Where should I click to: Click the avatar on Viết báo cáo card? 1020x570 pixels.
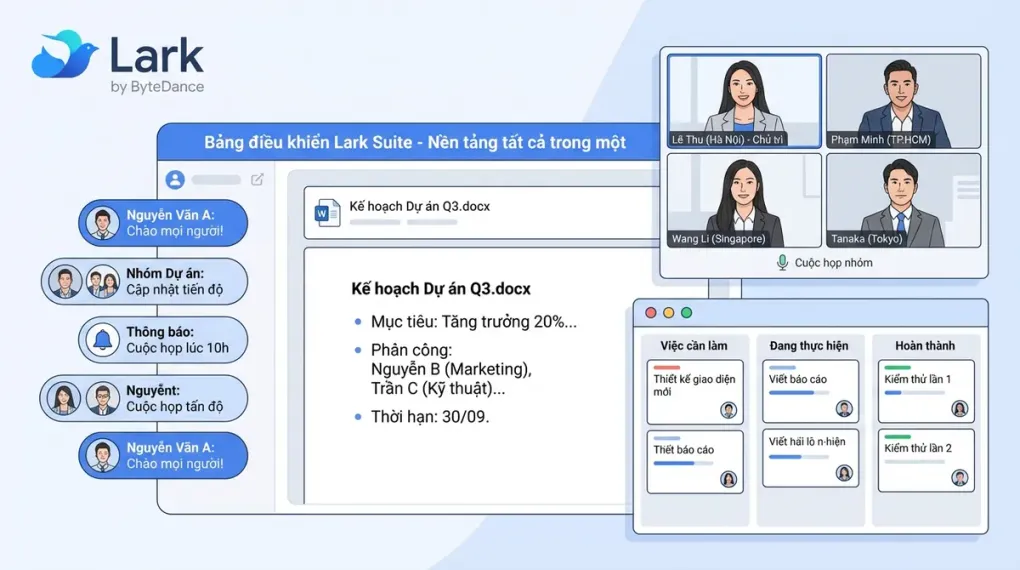click(x=844, y=409)
